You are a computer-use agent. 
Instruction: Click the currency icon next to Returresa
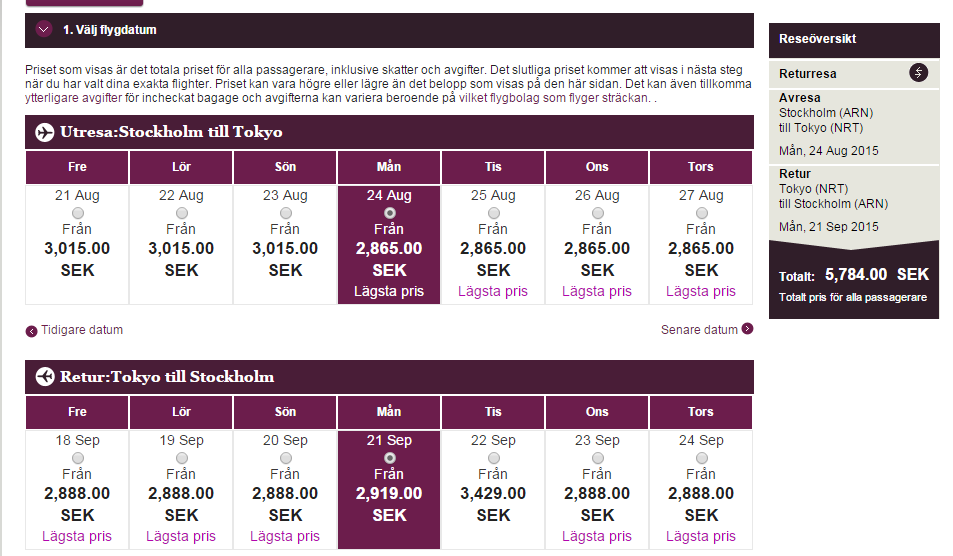(x=919, y=73)
